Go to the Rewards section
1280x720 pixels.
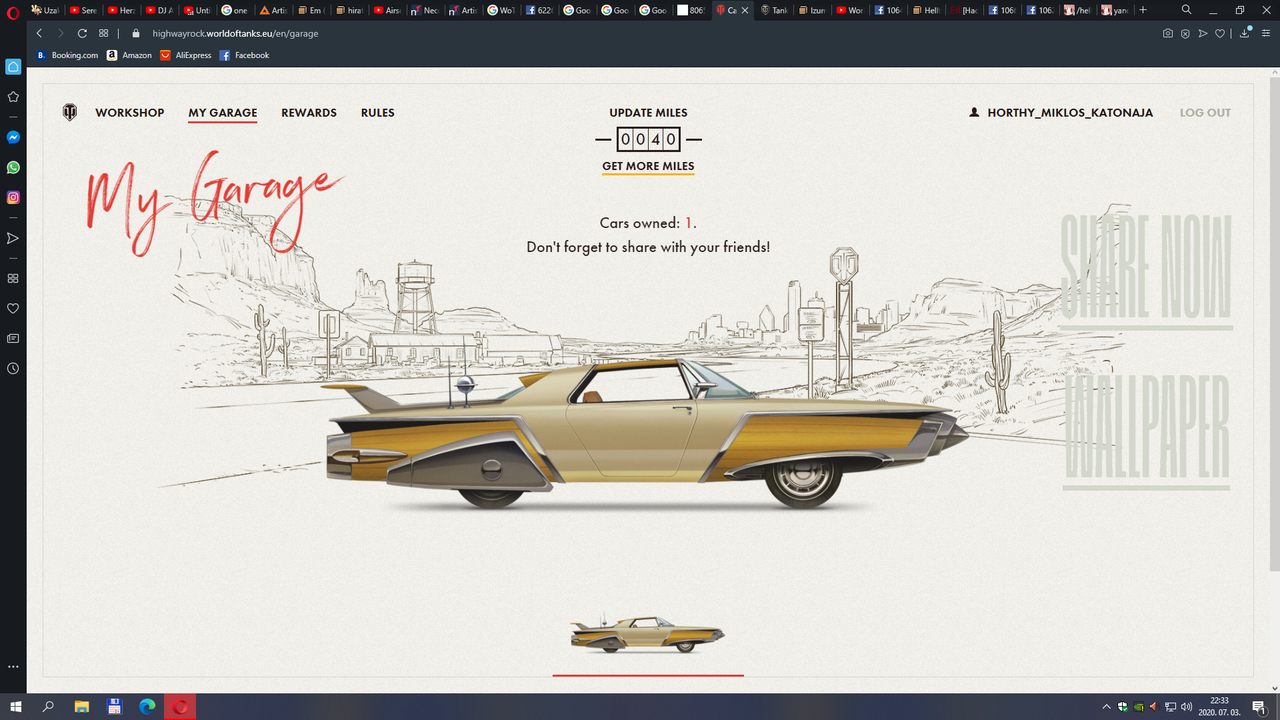tap(309, 113)
